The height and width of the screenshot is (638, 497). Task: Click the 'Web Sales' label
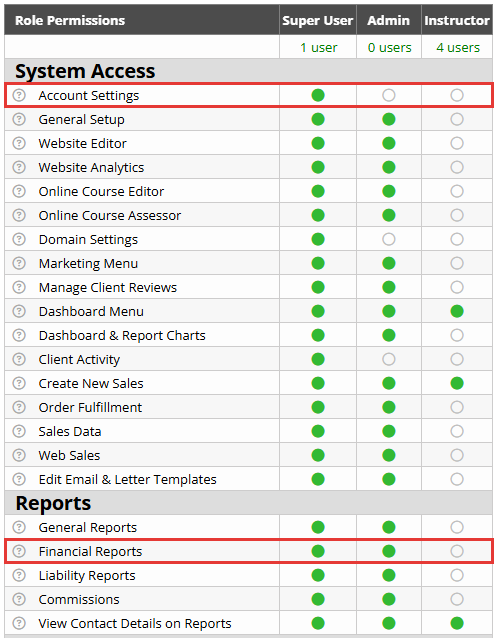pos(69,455)
